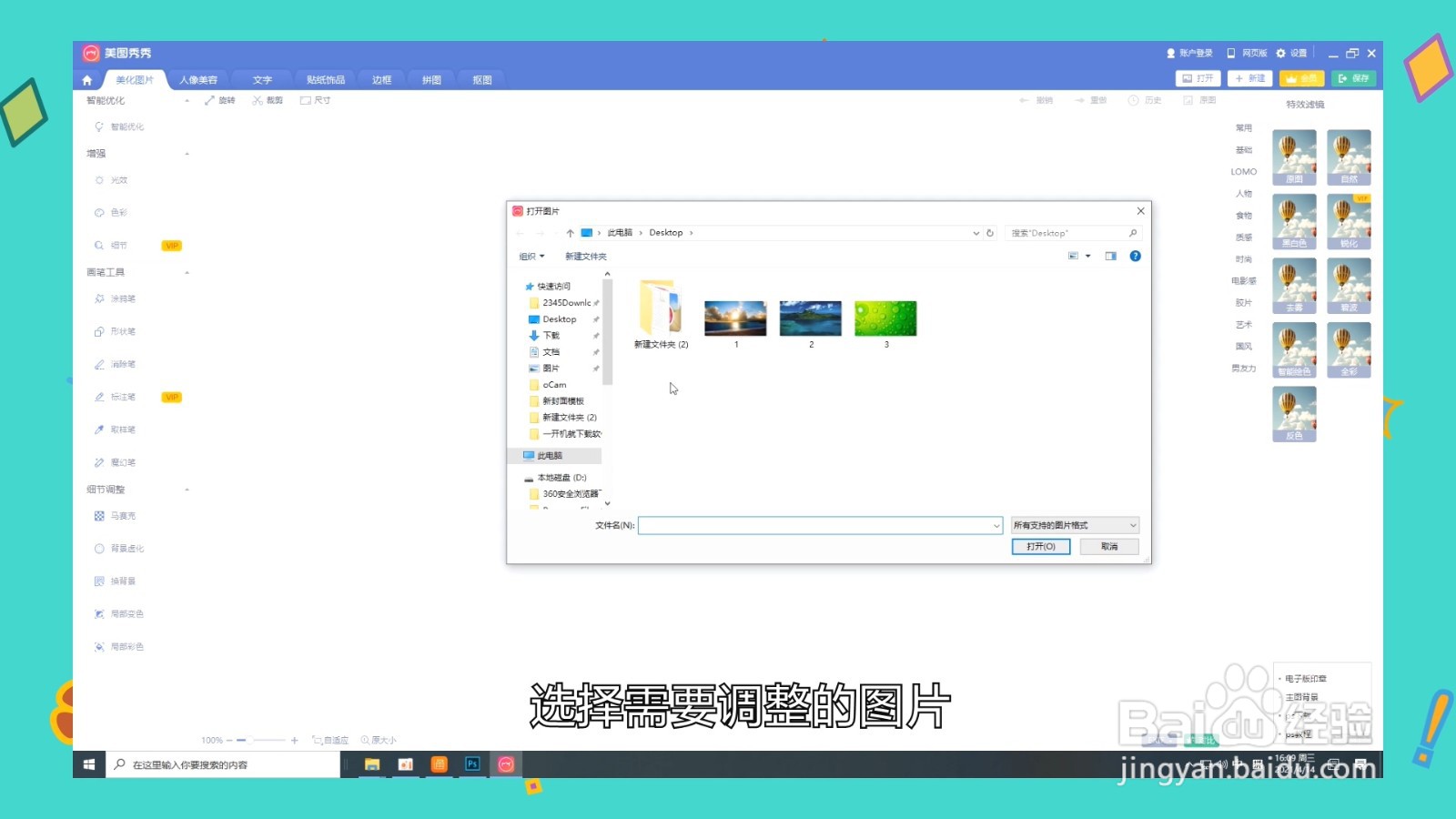1456x819 pixels.
Task: Click the 历史 history icon
Action: tap(1145, 100)
